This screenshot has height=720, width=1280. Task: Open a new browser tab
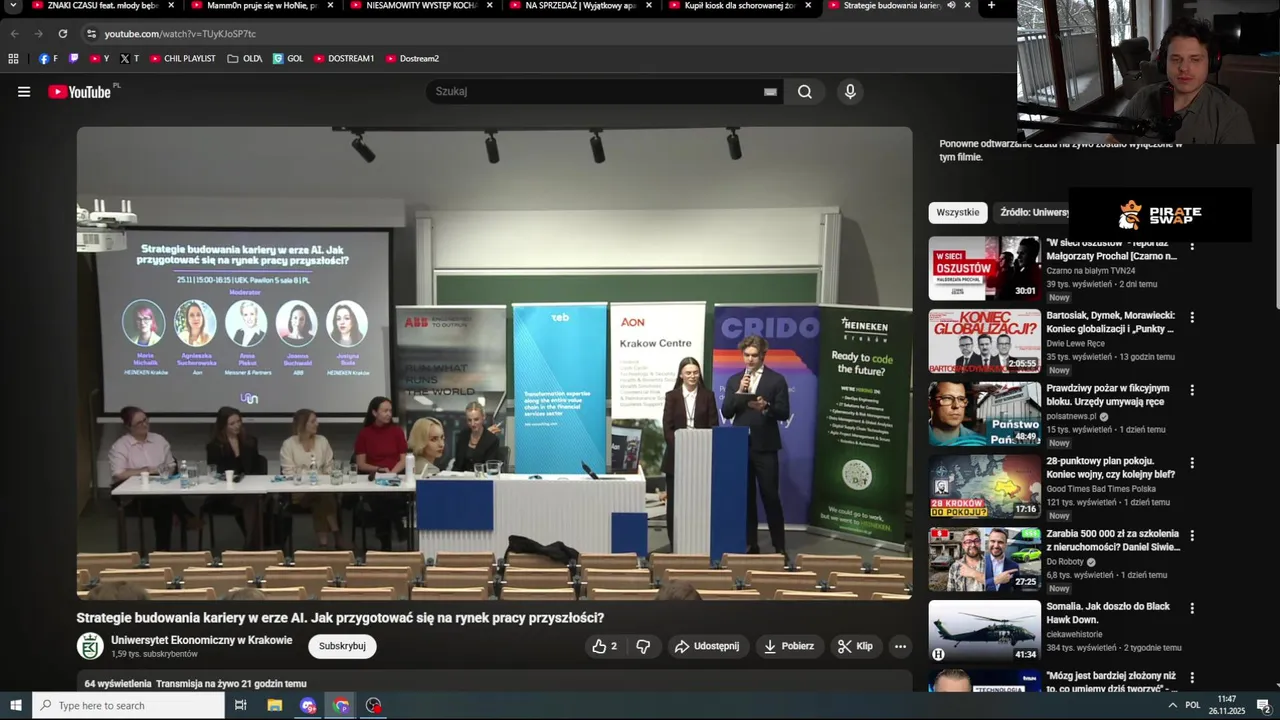[991, 6]
